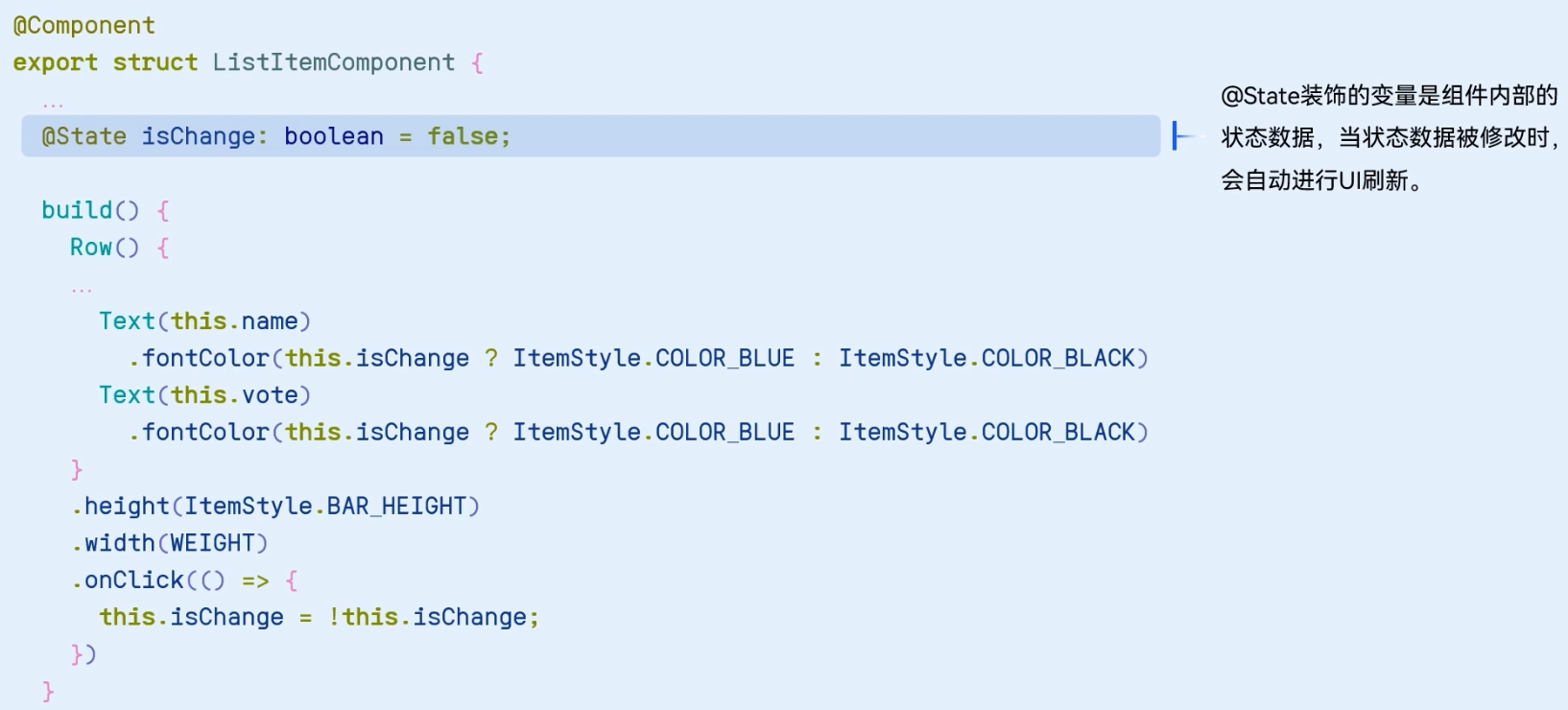This screenshot has width=1568, height=710.
Task: Click the !this.isChange toggle expression
Action: (x=427, y=617)
